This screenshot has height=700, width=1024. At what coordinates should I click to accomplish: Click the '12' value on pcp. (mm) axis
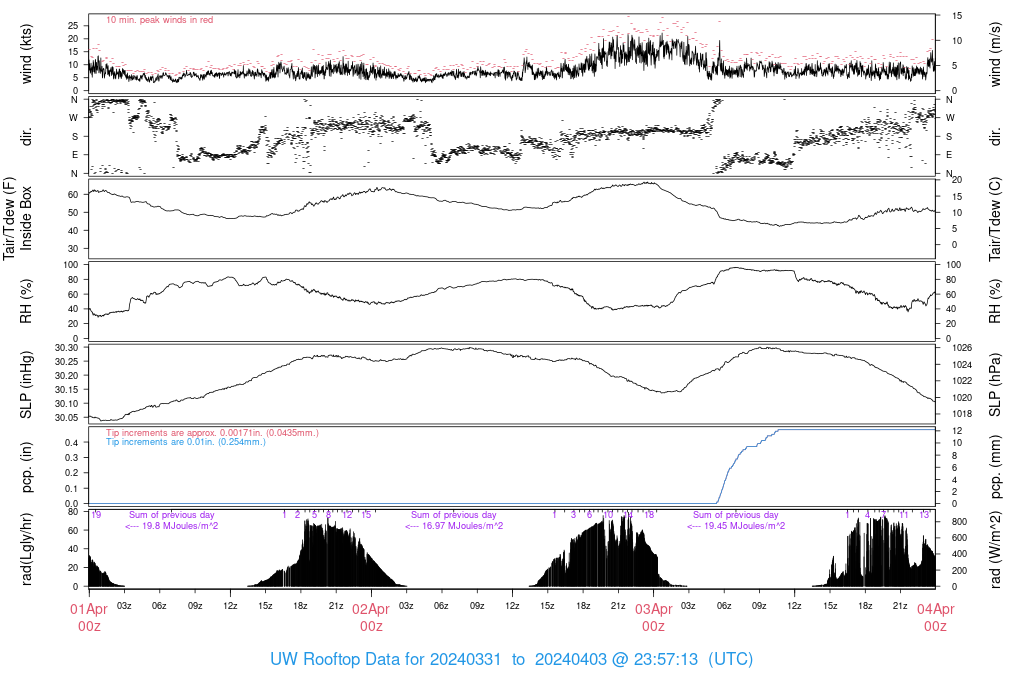tap(957, 431)
